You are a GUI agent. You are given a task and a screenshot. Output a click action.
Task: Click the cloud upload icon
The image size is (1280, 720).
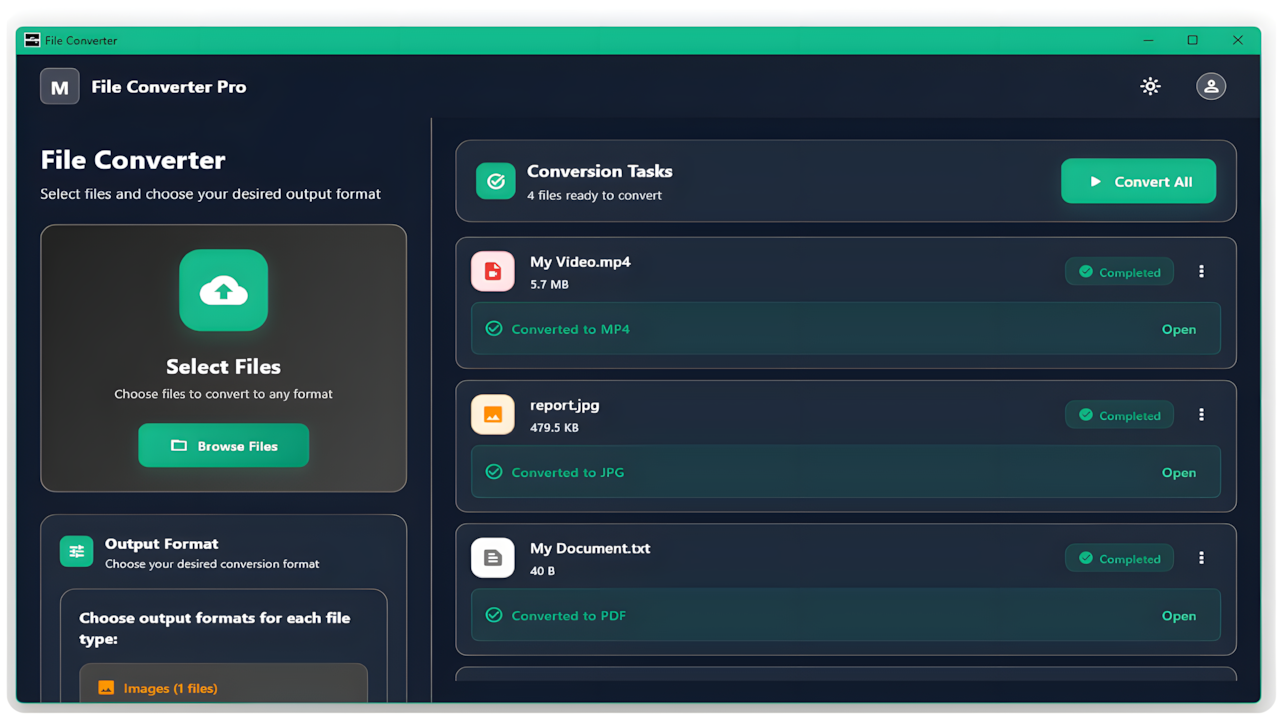223,290
